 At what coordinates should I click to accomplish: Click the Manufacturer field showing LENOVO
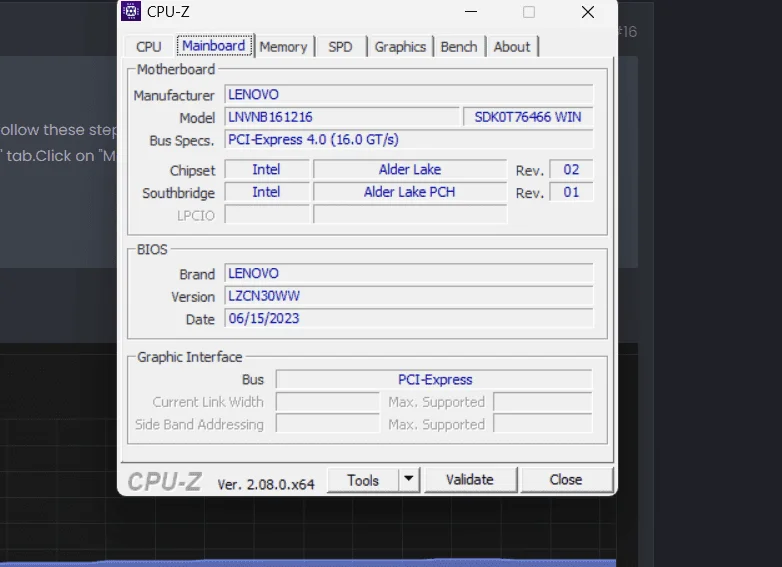tap(409, 94)
